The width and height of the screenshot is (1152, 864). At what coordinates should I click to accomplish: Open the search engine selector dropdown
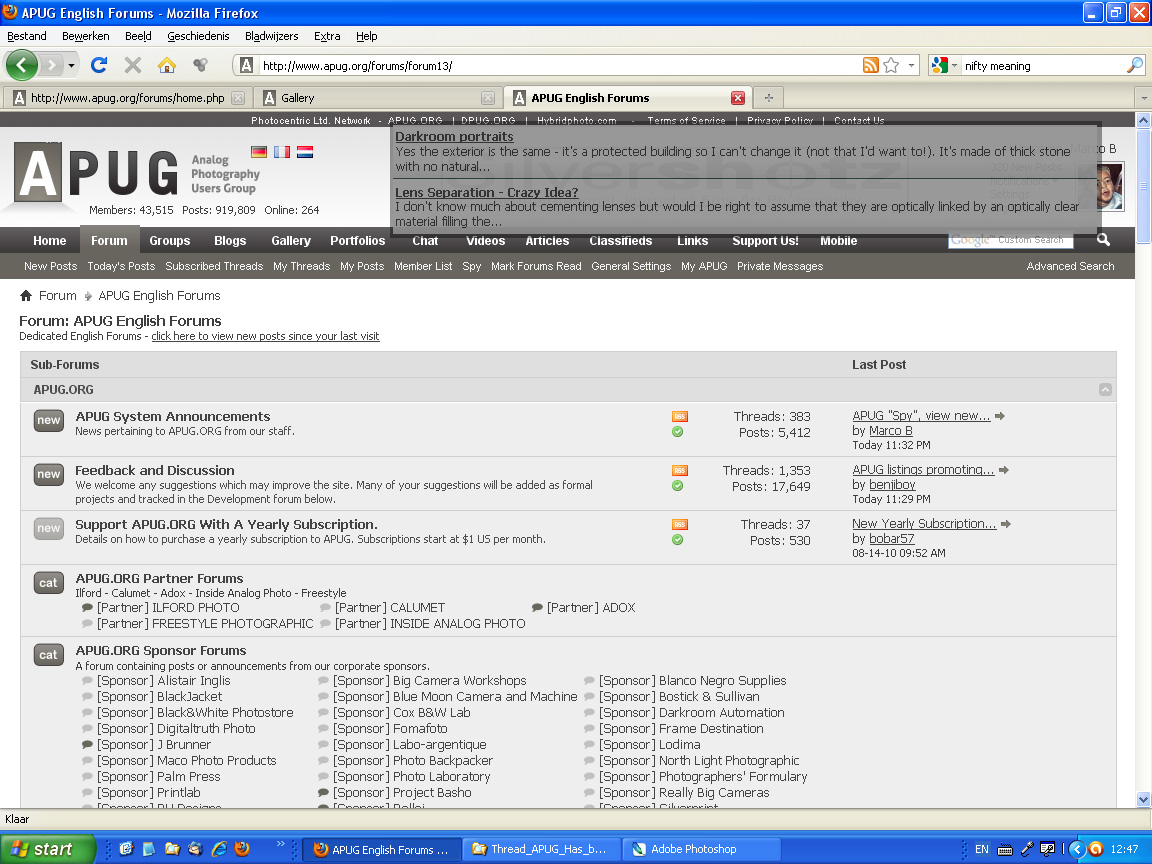point(954,65)
